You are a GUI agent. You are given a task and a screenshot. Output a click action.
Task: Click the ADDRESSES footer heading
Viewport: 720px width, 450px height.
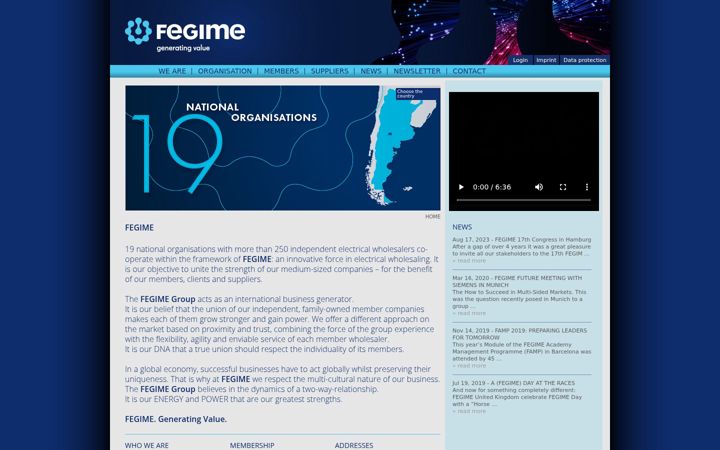pos(354,445)
